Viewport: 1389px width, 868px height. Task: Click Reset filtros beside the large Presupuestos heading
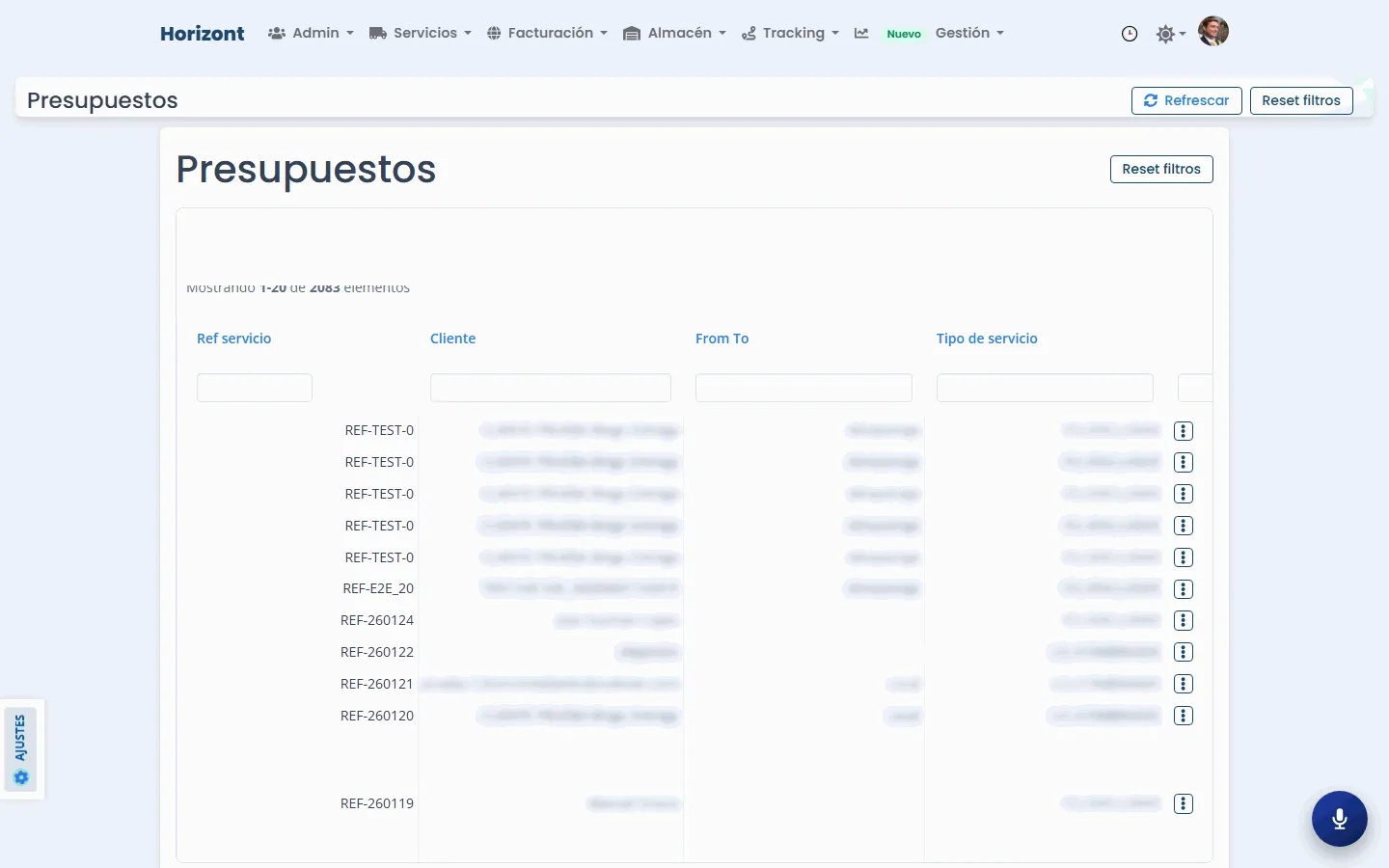click(x=1161, y=169)
